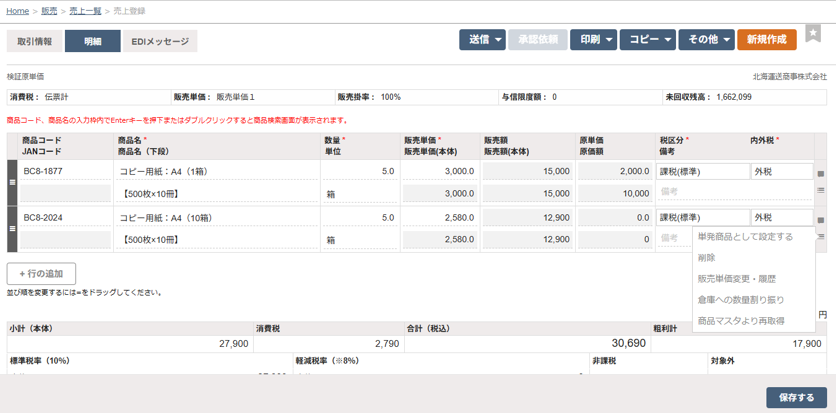836x413 pixels.
Task: Click drag handle of BC8-2024 row
Action: (12, 228)
